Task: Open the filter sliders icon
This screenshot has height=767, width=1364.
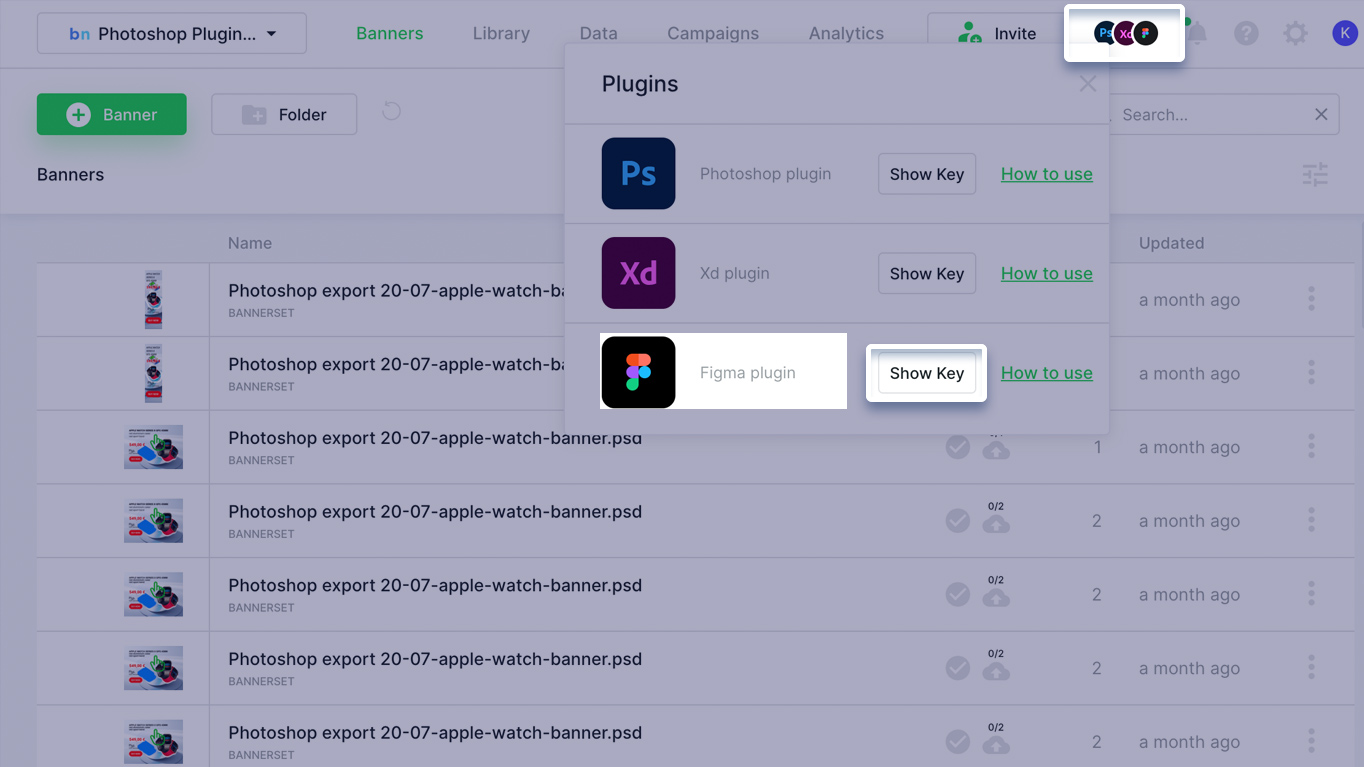Action: click(1315, 175)
